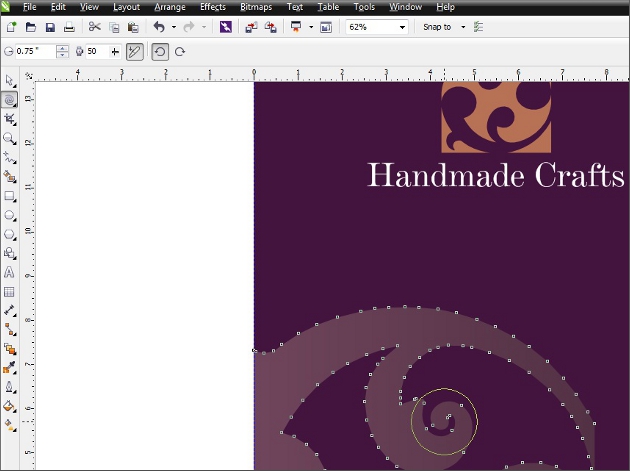Expand the application launcher dropdown arrow

[311, 27]
